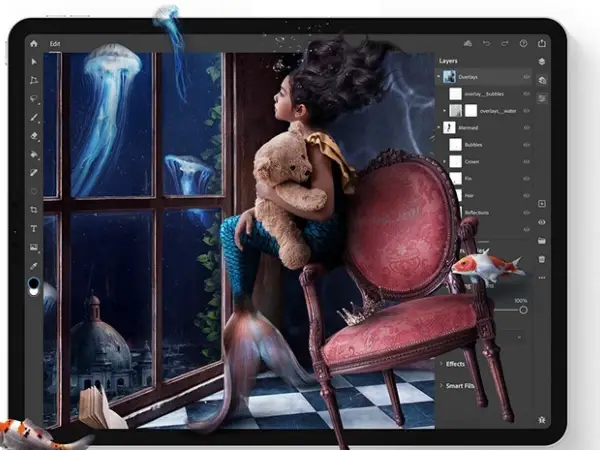Hide the Crown layer
Screen dimensions: 600x450
(527, 161)
